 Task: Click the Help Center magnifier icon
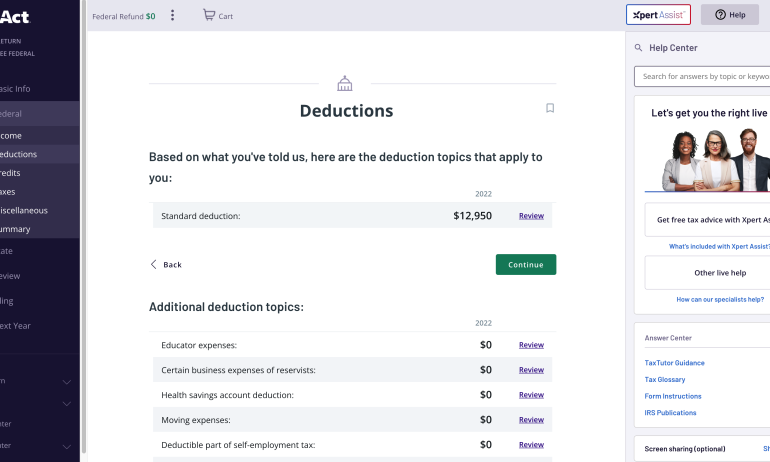click(638, 48)
